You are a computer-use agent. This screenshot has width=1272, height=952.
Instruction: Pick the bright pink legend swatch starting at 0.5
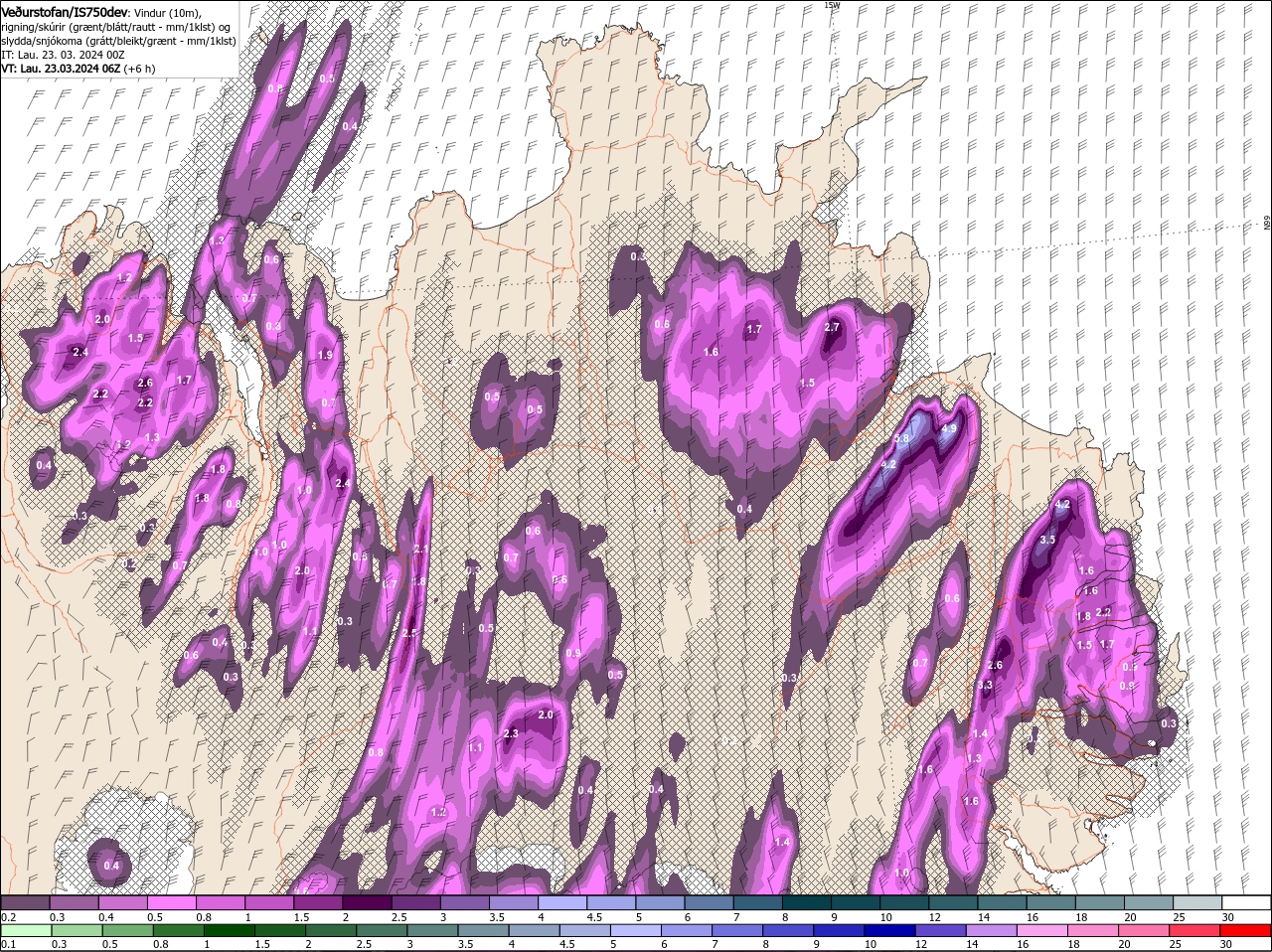pos(171,902)
